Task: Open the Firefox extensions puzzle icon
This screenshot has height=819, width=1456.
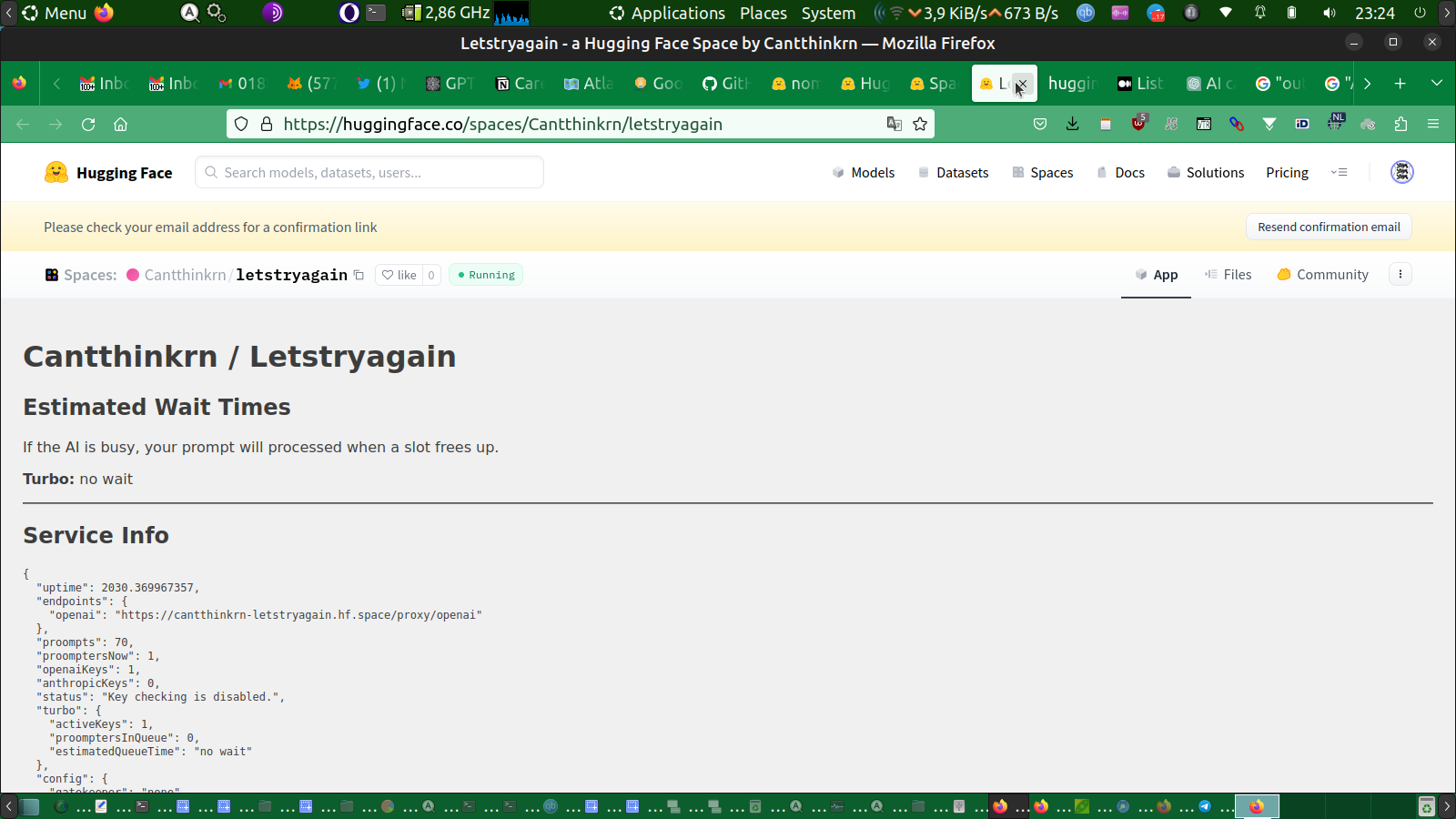Action: click(x=1400, y=125)
